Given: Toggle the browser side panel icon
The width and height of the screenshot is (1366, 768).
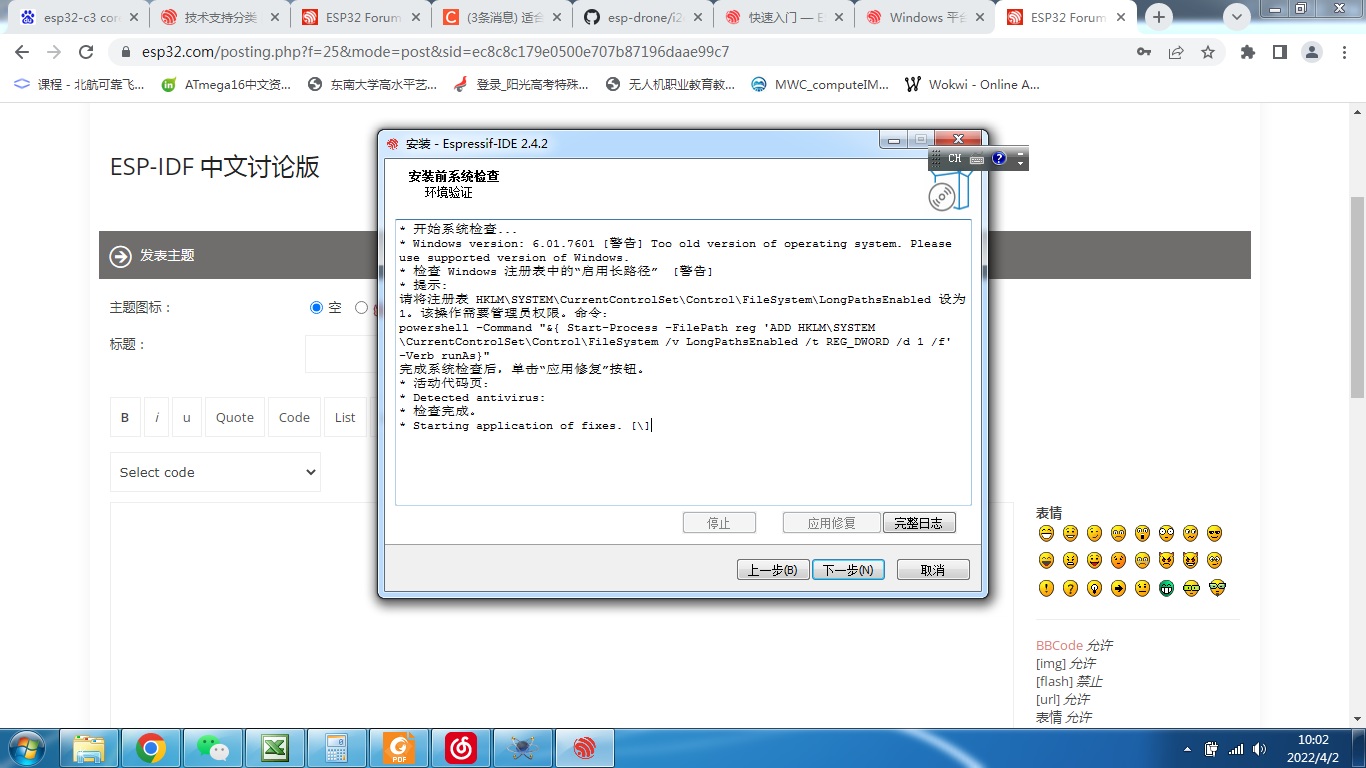Looking at the screenshot, I should 1279,52.
